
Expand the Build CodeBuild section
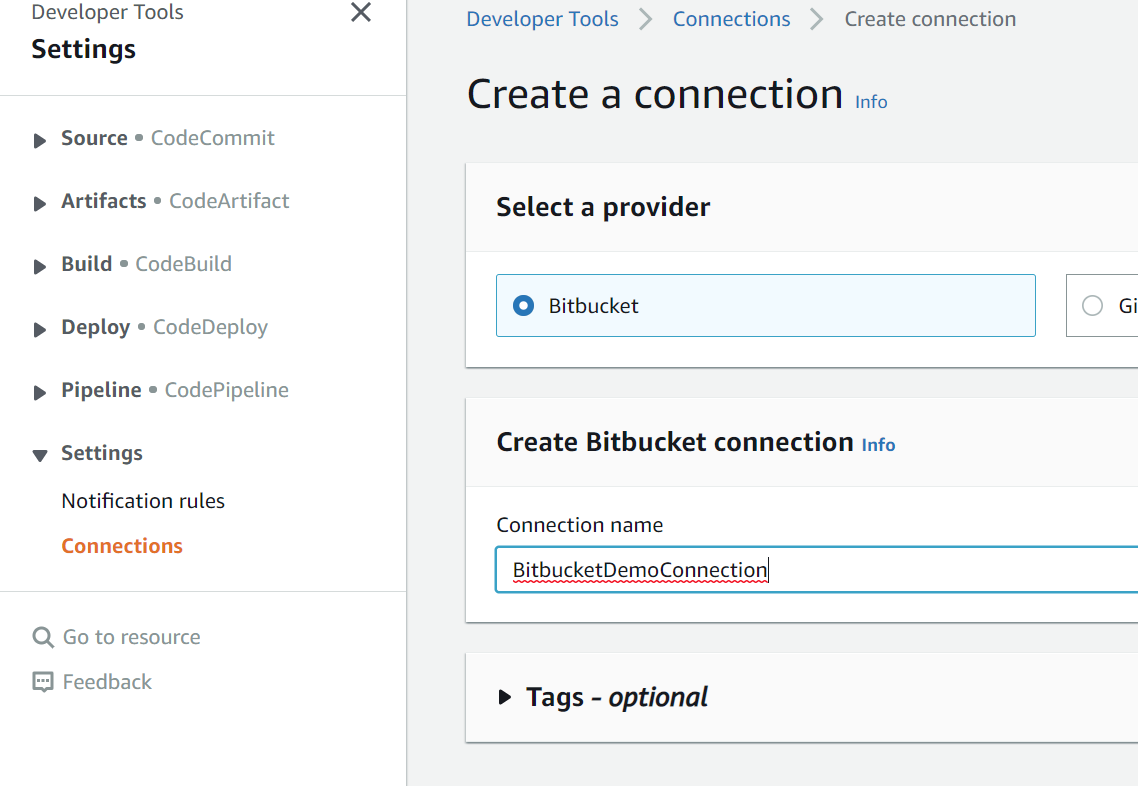point(40,266)
